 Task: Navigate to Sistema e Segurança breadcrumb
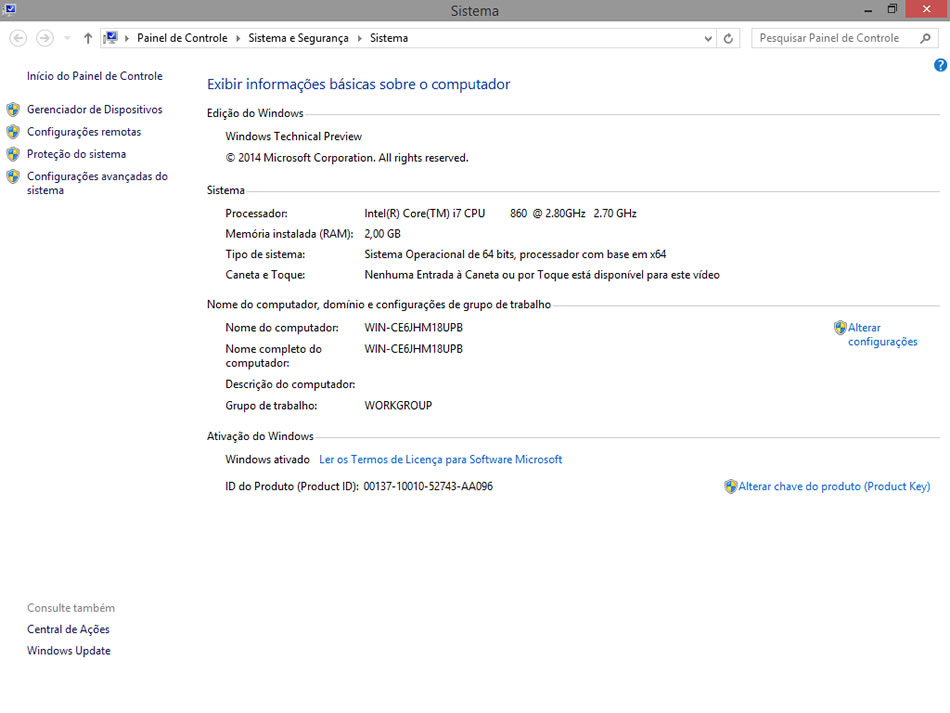click(x=298, y=38)
